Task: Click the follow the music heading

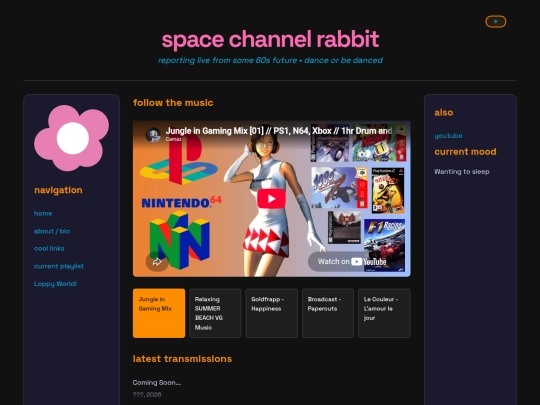Action: click(x=173, y=103)
